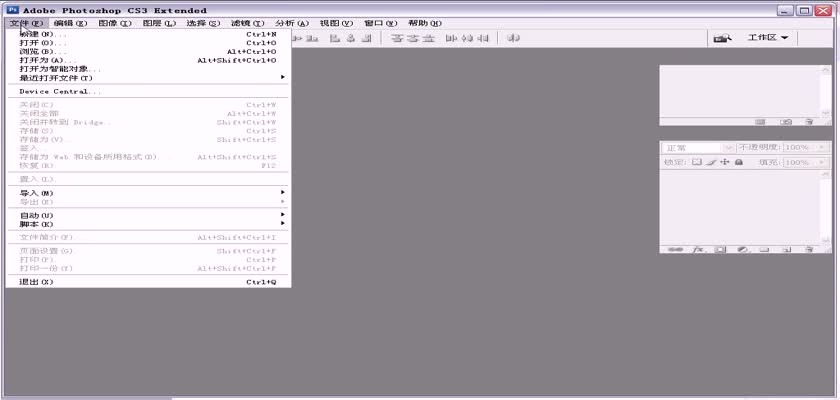The image size is (840, 400).
Task: Open the 图层(L) menu
Action: pos(159,23)
